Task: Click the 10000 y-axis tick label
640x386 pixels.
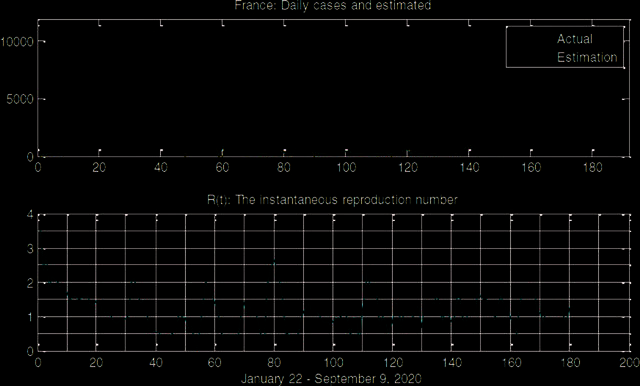Action: click(x=17, y=42)
